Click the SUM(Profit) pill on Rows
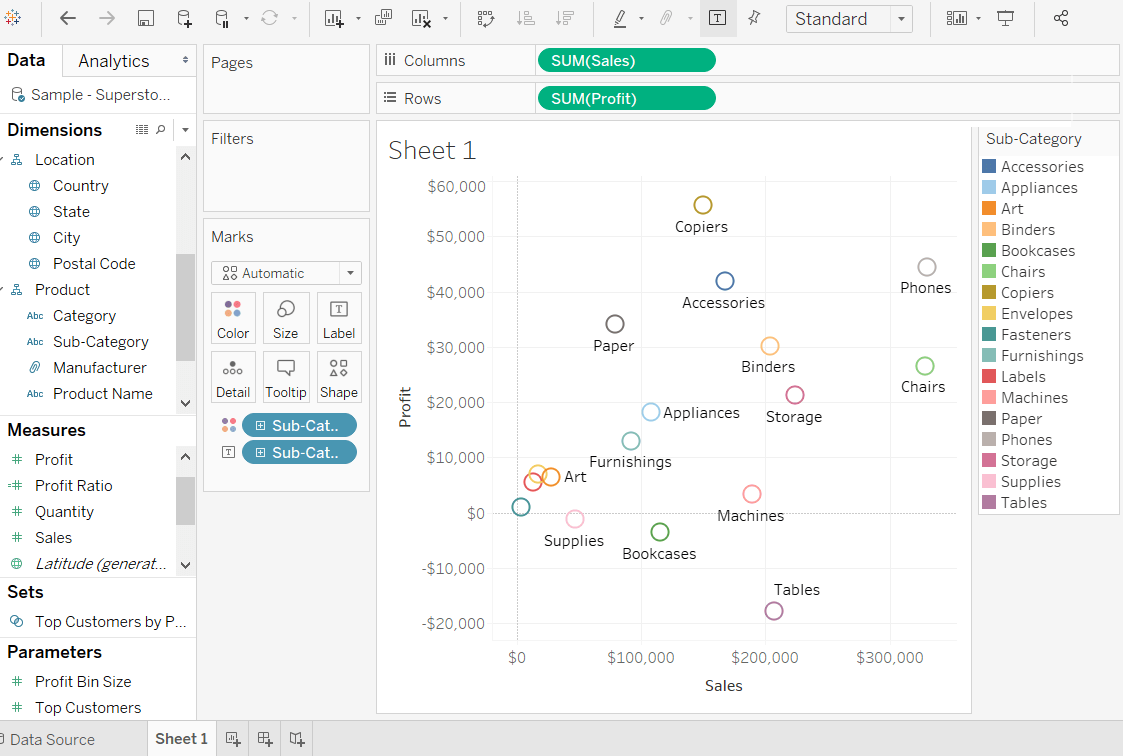The image size is (1123, 756). coord(626,99)
